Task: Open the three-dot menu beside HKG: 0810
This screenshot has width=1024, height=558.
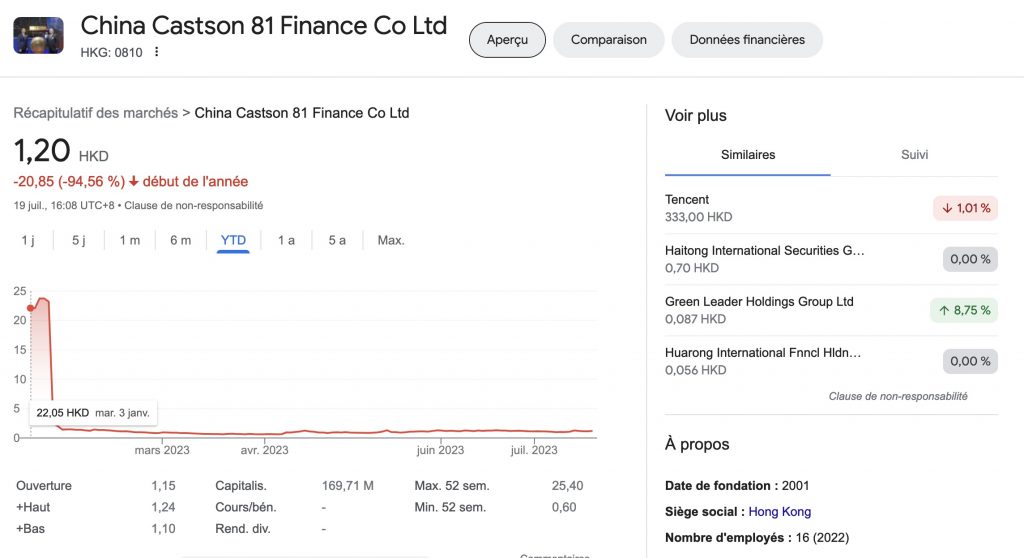Action: (156, 52)
